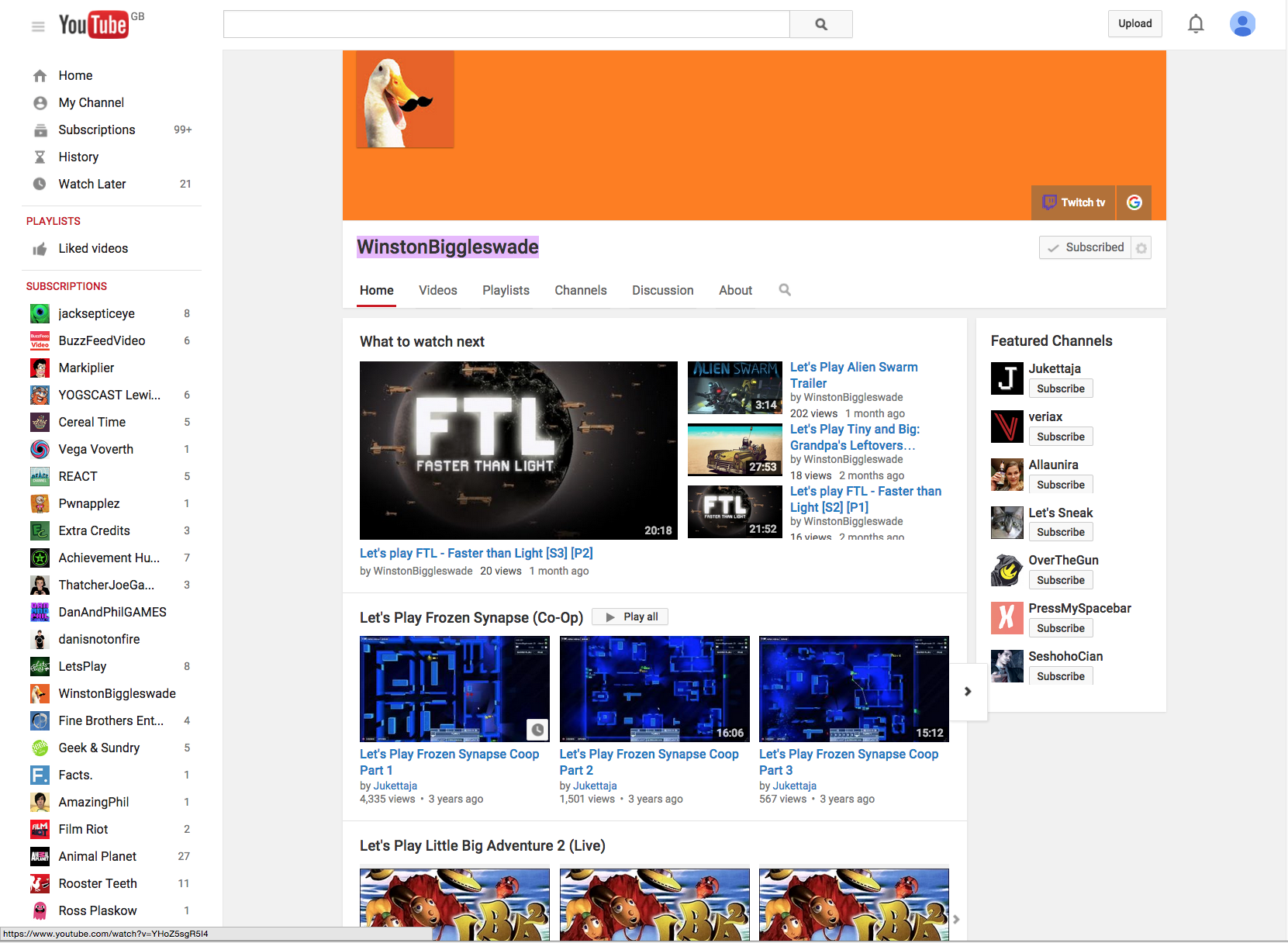Open the channel's Google+ link icon
This screenshot has height=943, width=1288.
click(1134, 202)
